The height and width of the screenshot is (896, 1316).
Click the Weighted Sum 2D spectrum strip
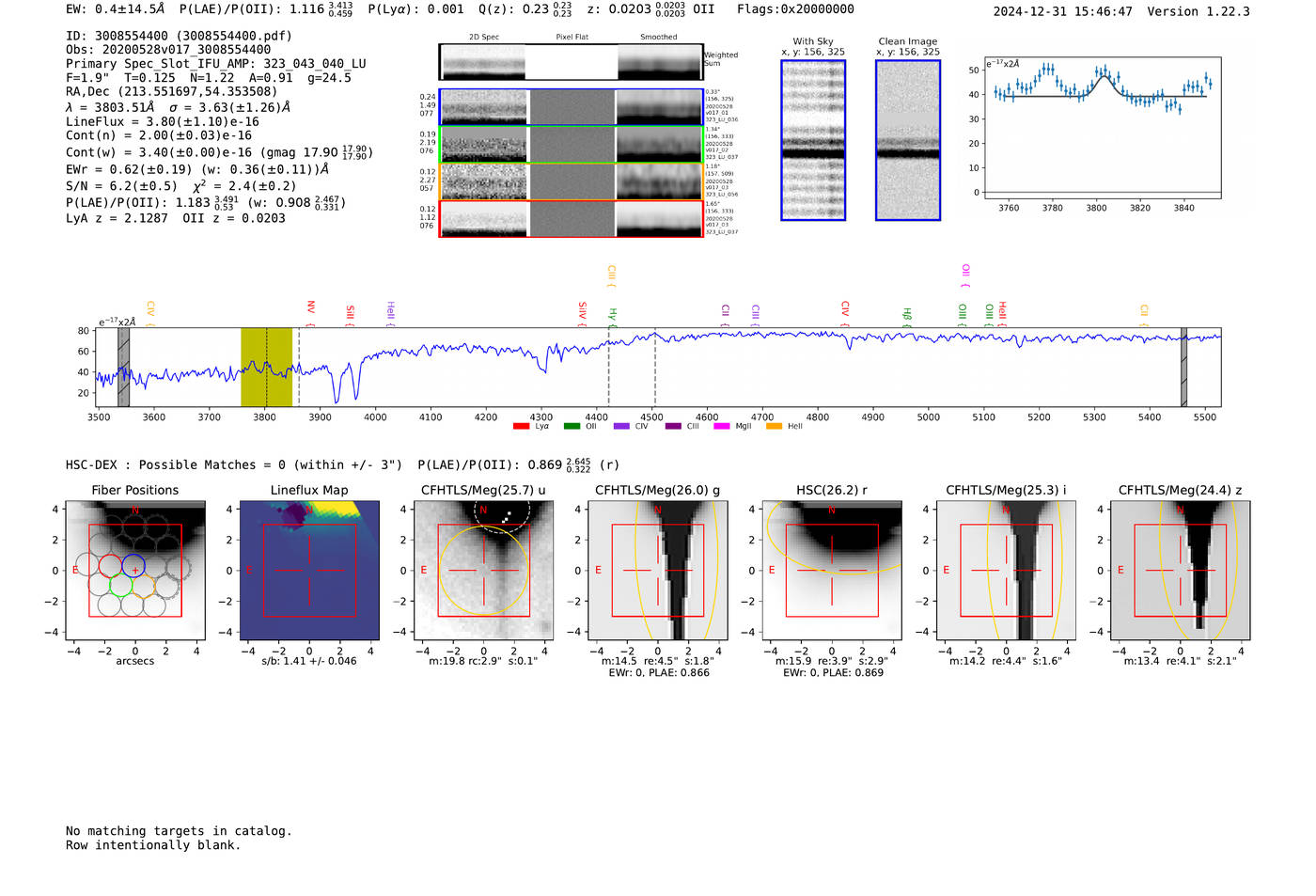[572, 62]
